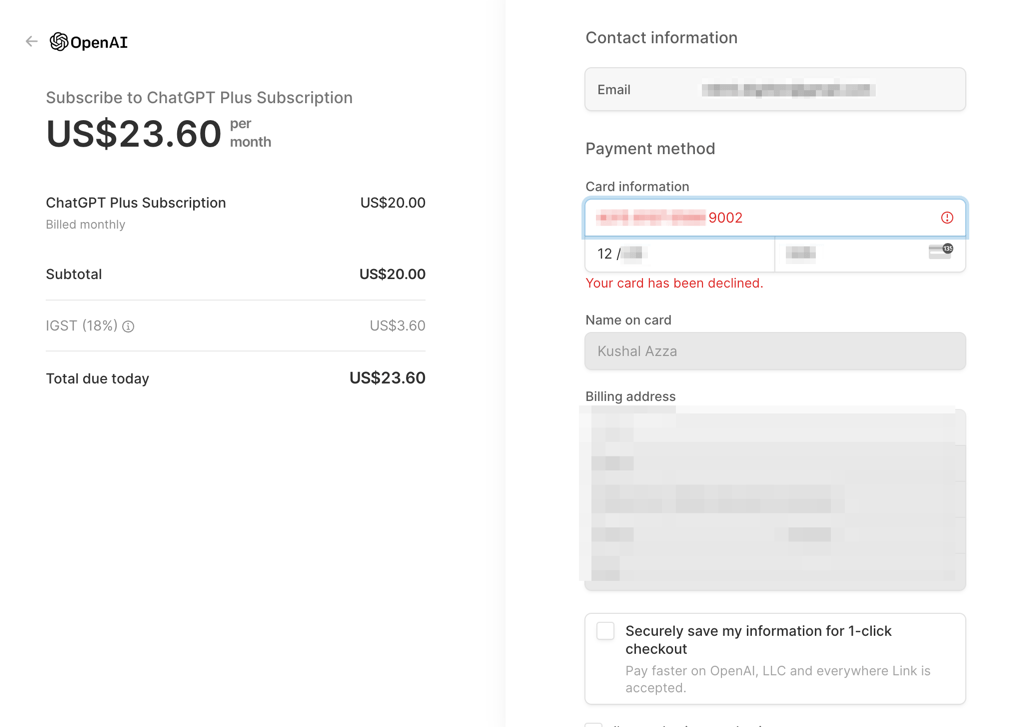
Task: Tick the 1-click checkout save checkbox
Action: 606,631
